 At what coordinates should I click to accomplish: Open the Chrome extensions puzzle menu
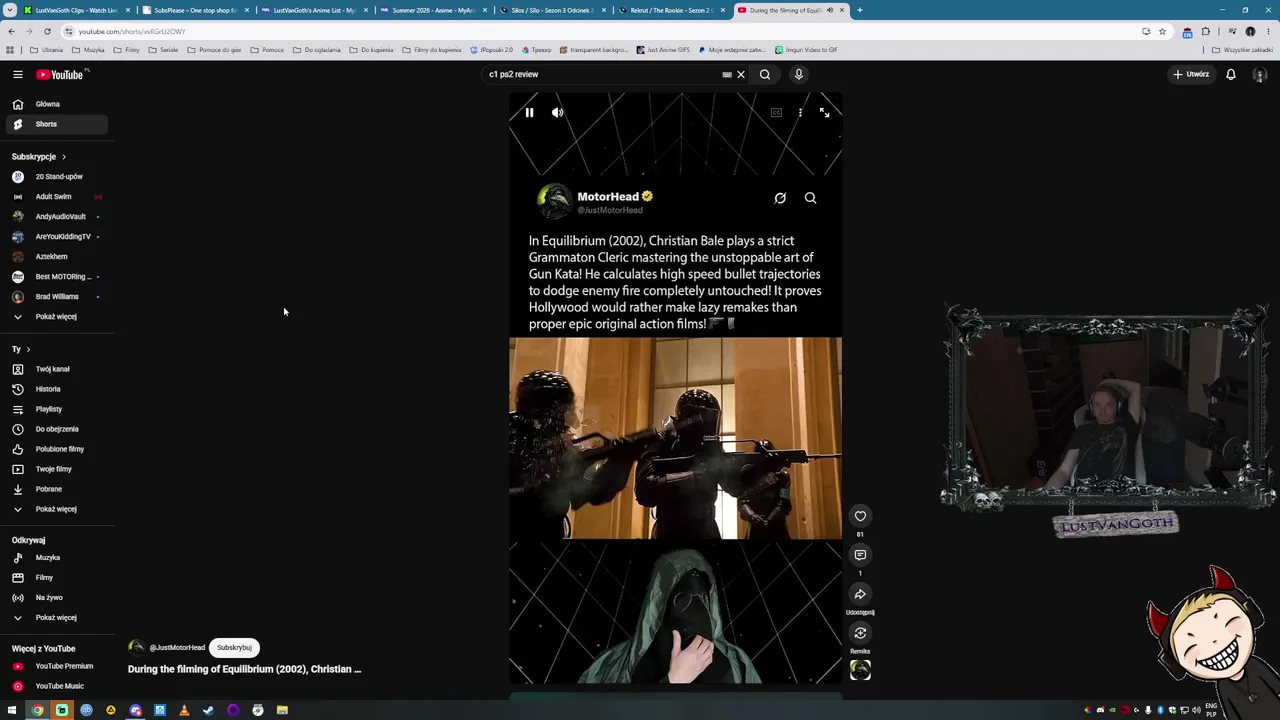coord(1205,31)
